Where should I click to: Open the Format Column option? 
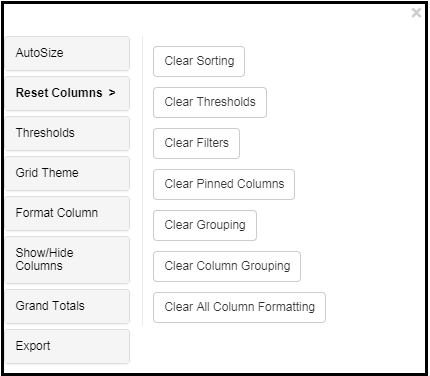(x=67, y=213)
